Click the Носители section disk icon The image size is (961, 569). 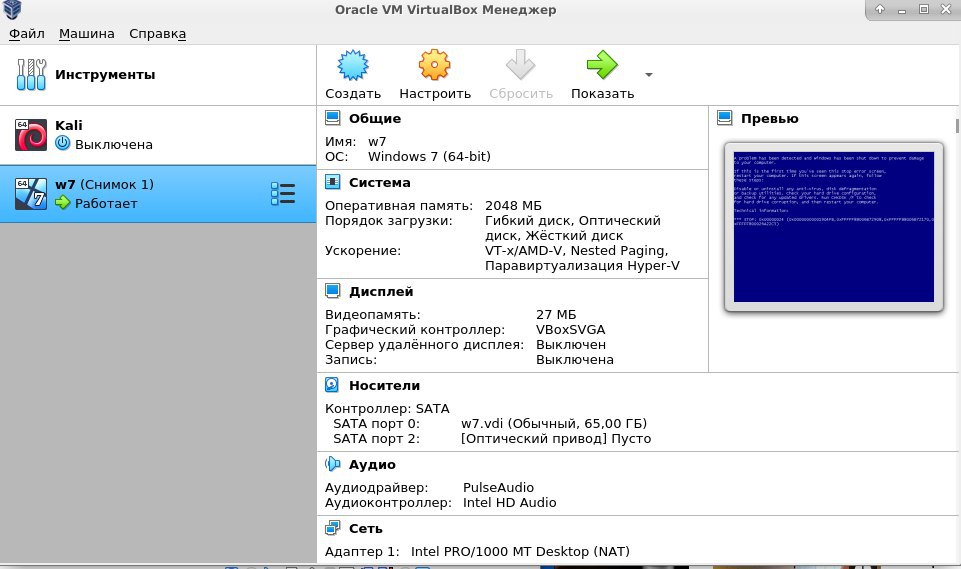[x=332, y=385]
